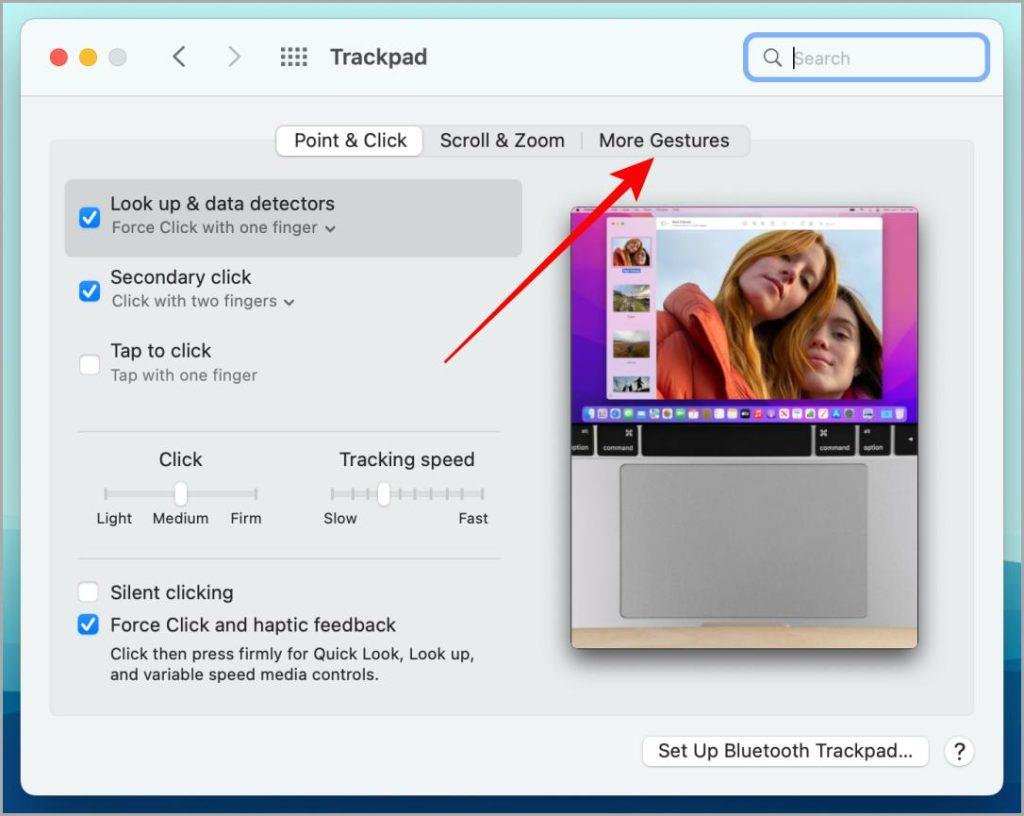1024x816 pixels.
Task: Show all preferences via grid icon
Action: click(293, 57)
